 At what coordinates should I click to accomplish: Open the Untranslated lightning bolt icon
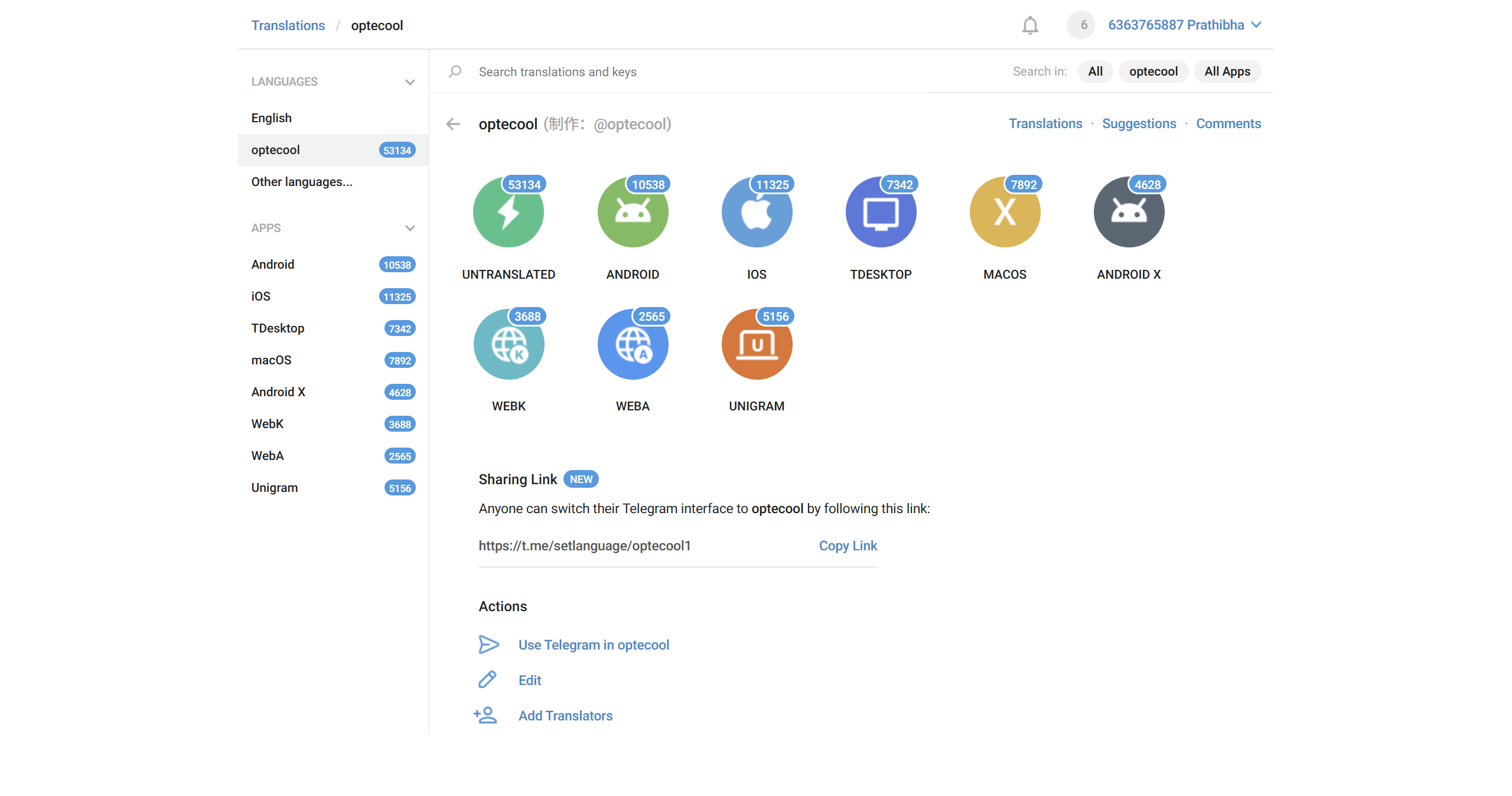pyautogui.click(x=509, y=213)
